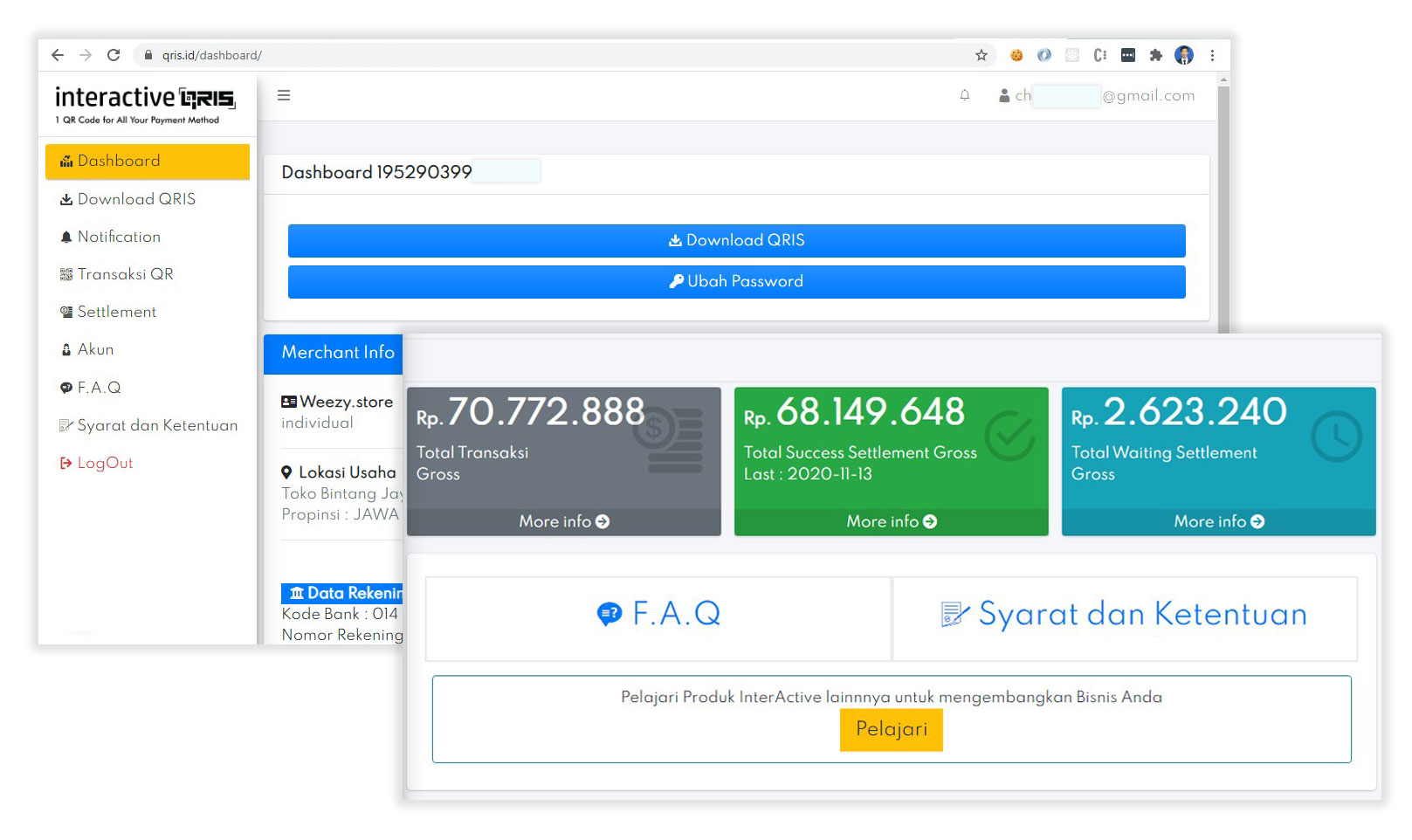
Task: Click the coin stack icon on gray card
Action: (669, 439)
